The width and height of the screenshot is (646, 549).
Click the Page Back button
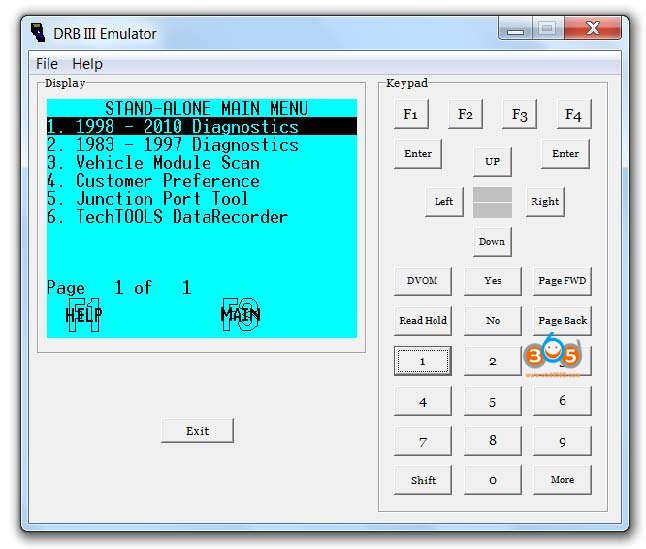pos(562,320)
